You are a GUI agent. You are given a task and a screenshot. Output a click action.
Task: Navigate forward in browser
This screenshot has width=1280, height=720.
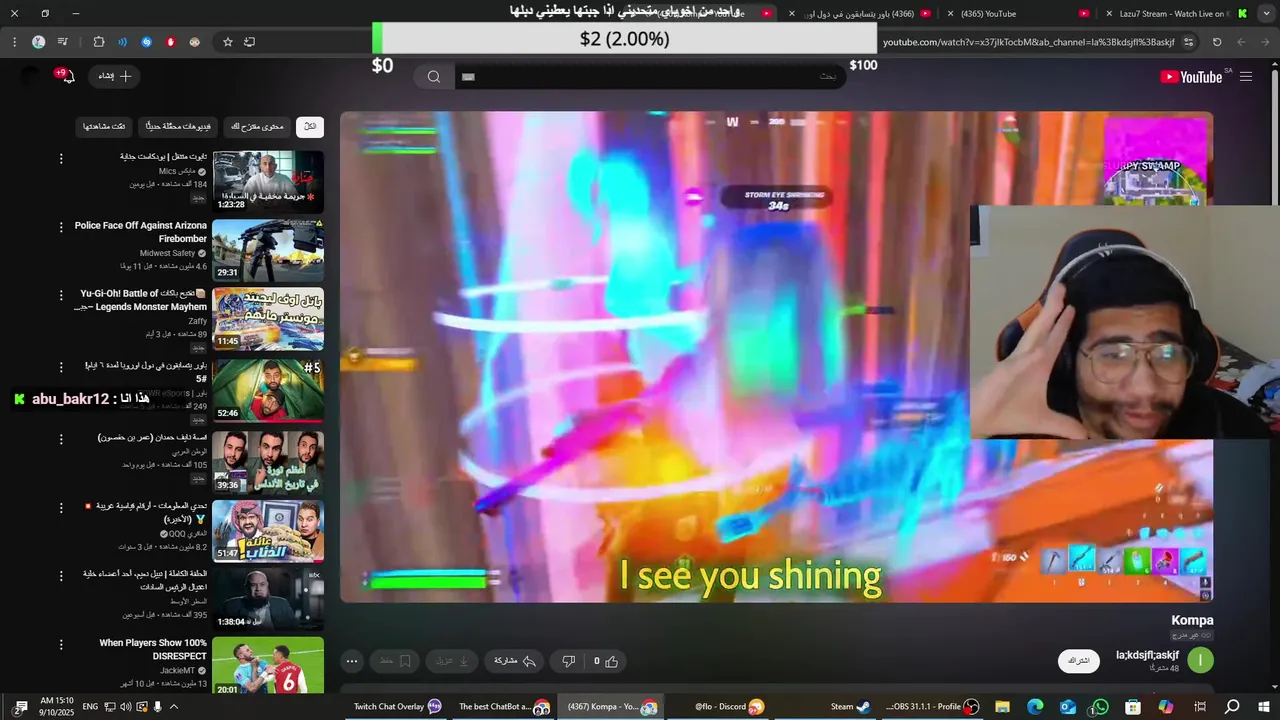pos(1241,42)
